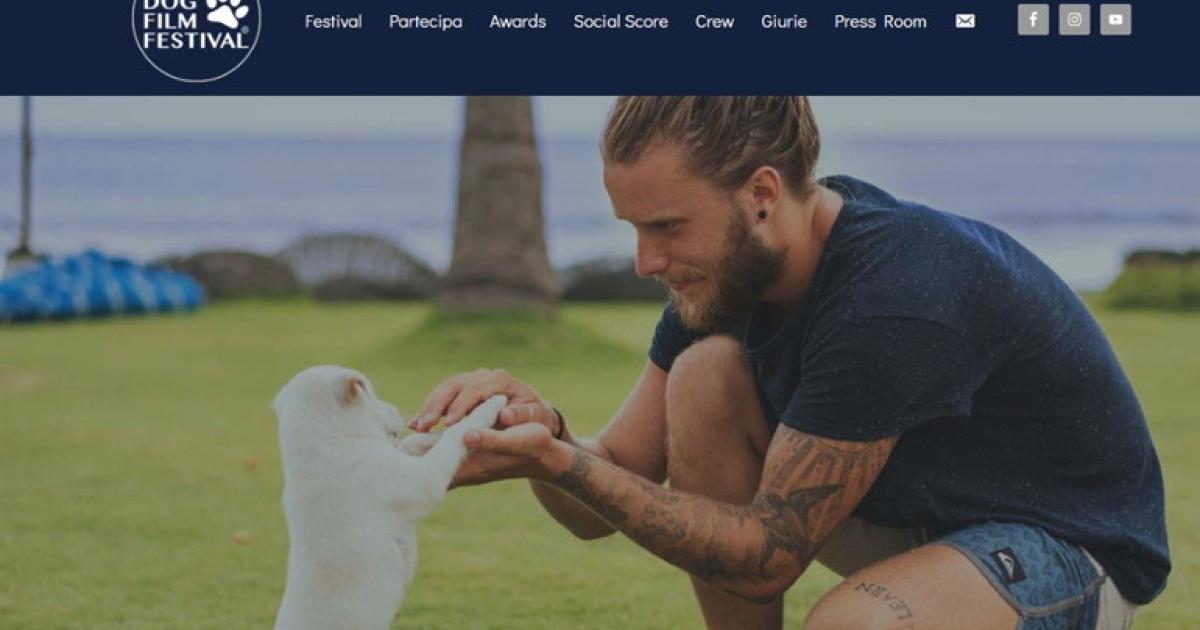Image resolution: width=1200 pixels, height=630 pixels.
Task: Select the Giurie navigation link
Action: [x=784, y=21]
